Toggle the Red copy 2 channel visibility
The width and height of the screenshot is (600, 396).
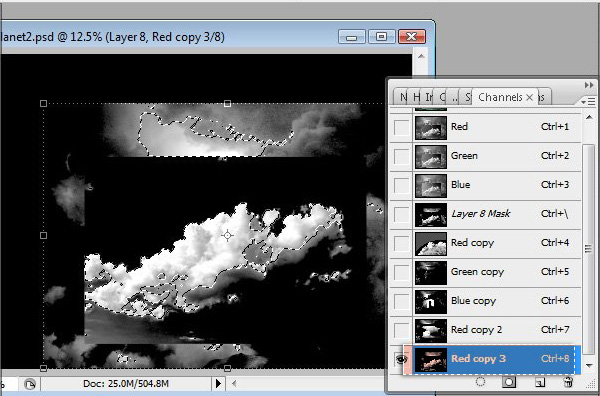(x=401, y=330)
